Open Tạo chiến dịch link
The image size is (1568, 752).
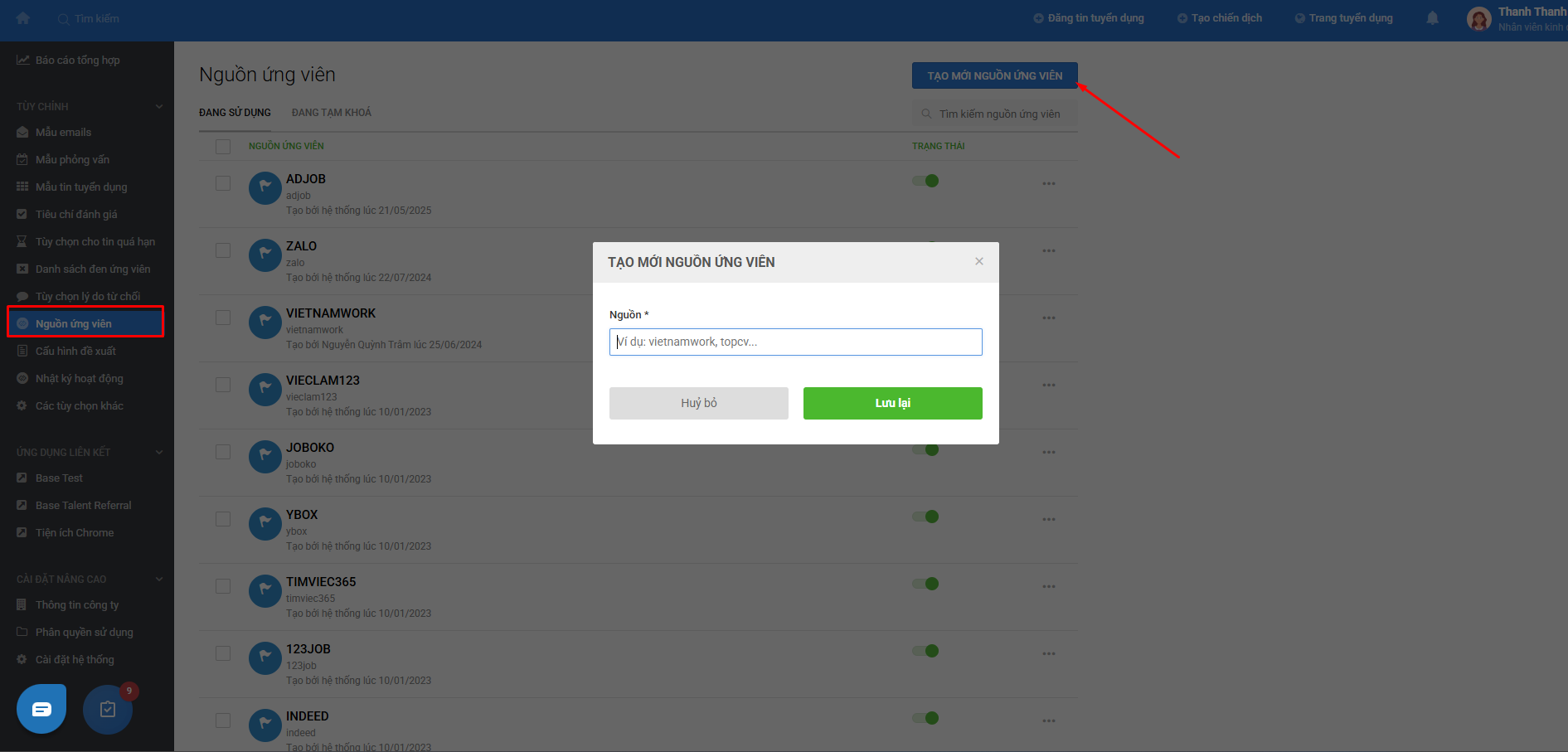1220,18
